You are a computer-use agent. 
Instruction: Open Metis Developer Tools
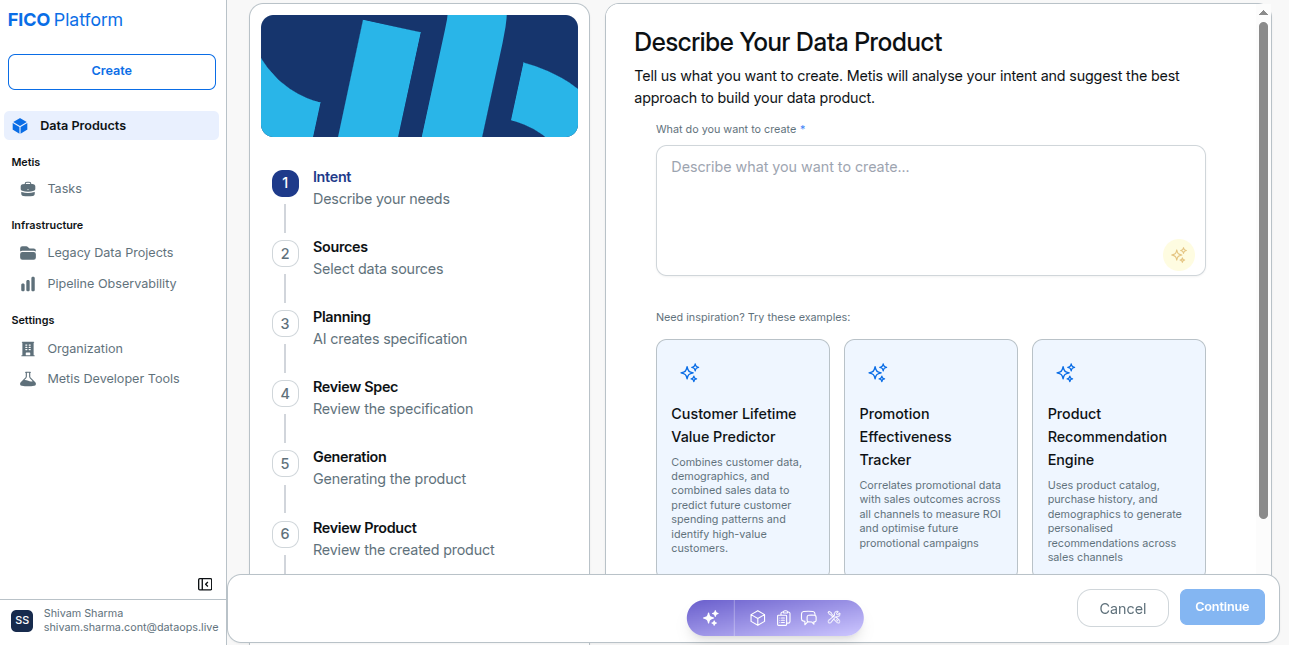click(112, 379)
